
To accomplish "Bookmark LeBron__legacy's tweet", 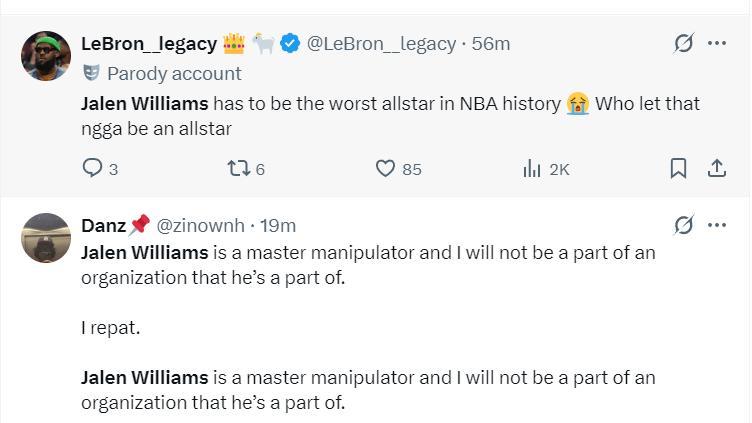I will coord(678,169).
